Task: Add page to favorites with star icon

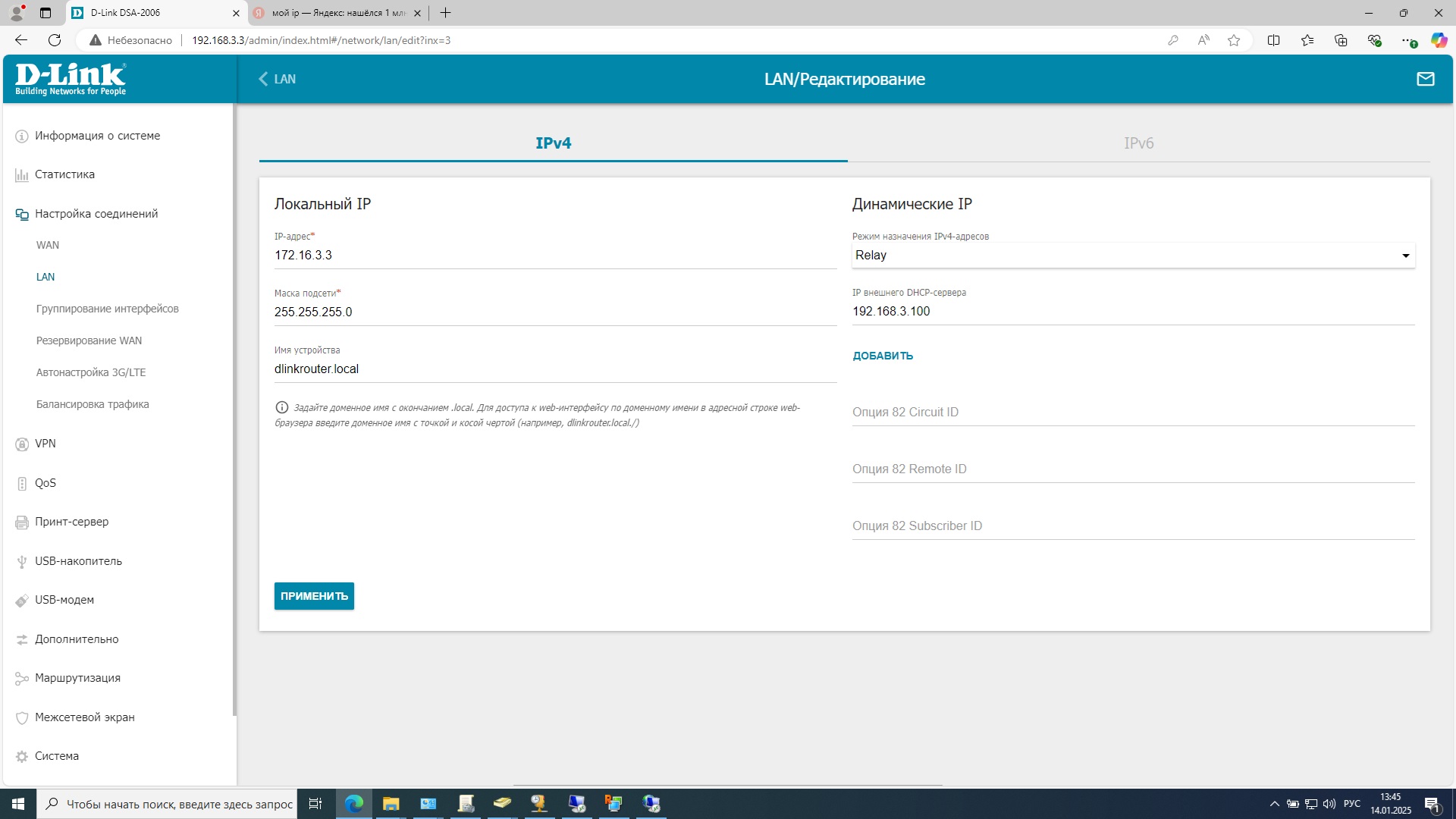Action: (x=1234, y=40)
